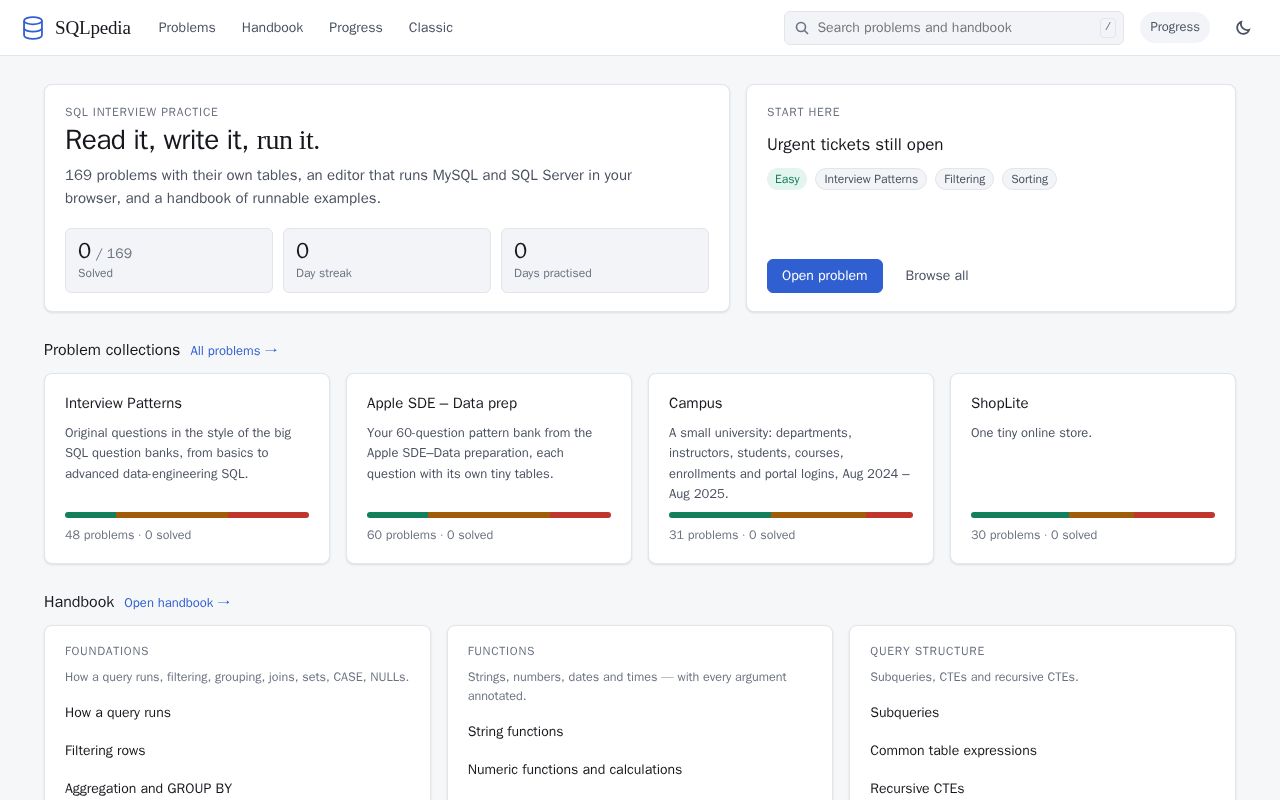Click the 31 problems · 0 solved text
The width and height of the screenshot is (1280, 800).
click(732, 535)
